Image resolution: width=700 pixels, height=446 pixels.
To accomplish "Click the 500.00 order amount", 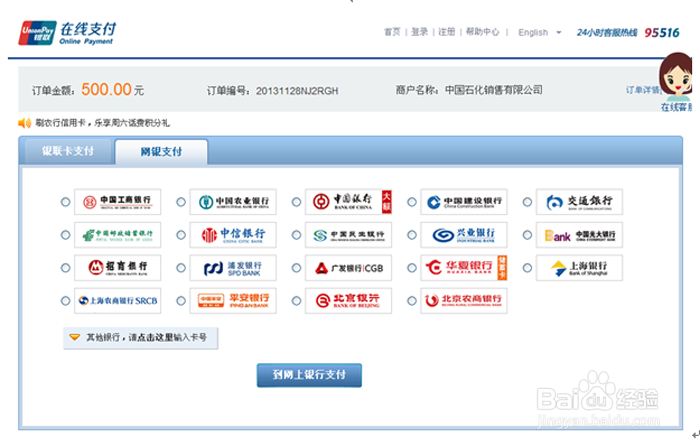I will (106, 90).
